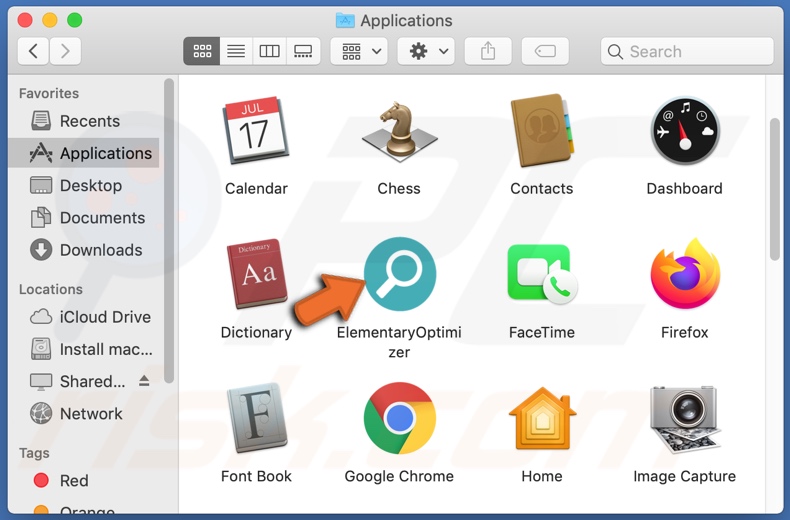Screen dimensions: 790x520
Task: Switch to gallery view
Action: [x=303, y=51]
